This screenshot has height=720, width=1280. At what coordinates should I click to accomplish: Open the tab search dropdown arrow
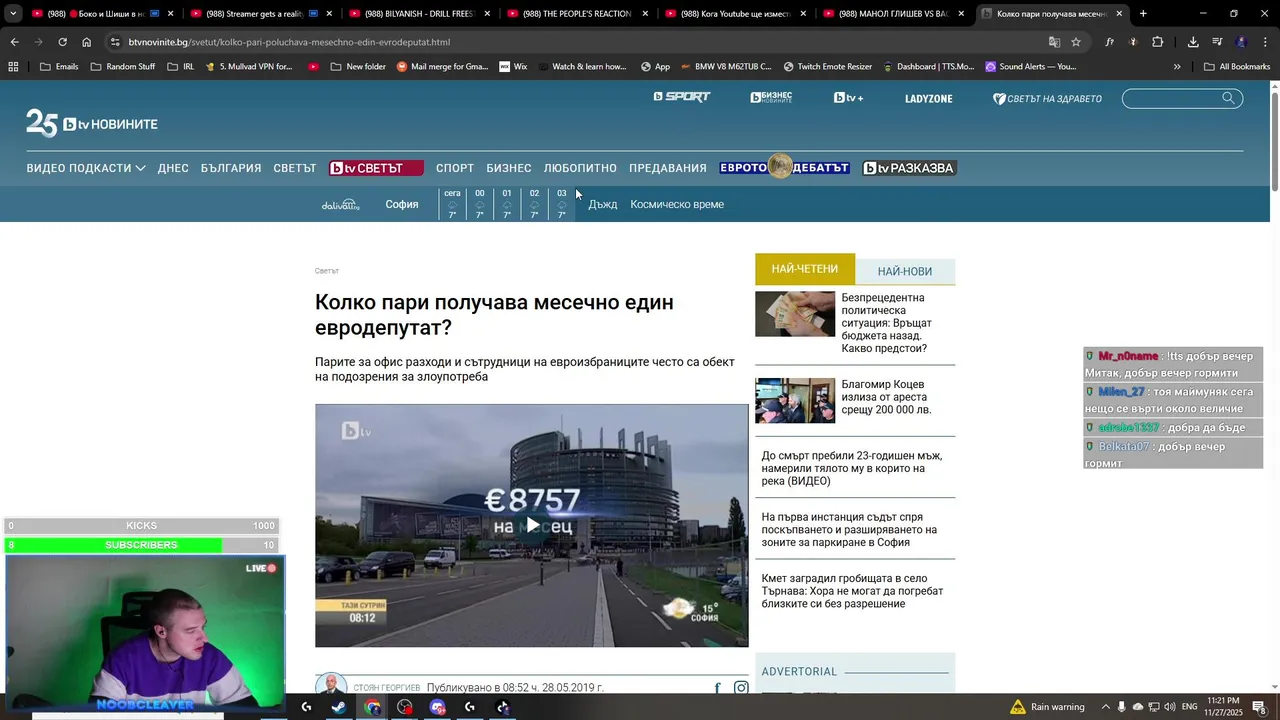click(x=13, y=14)
